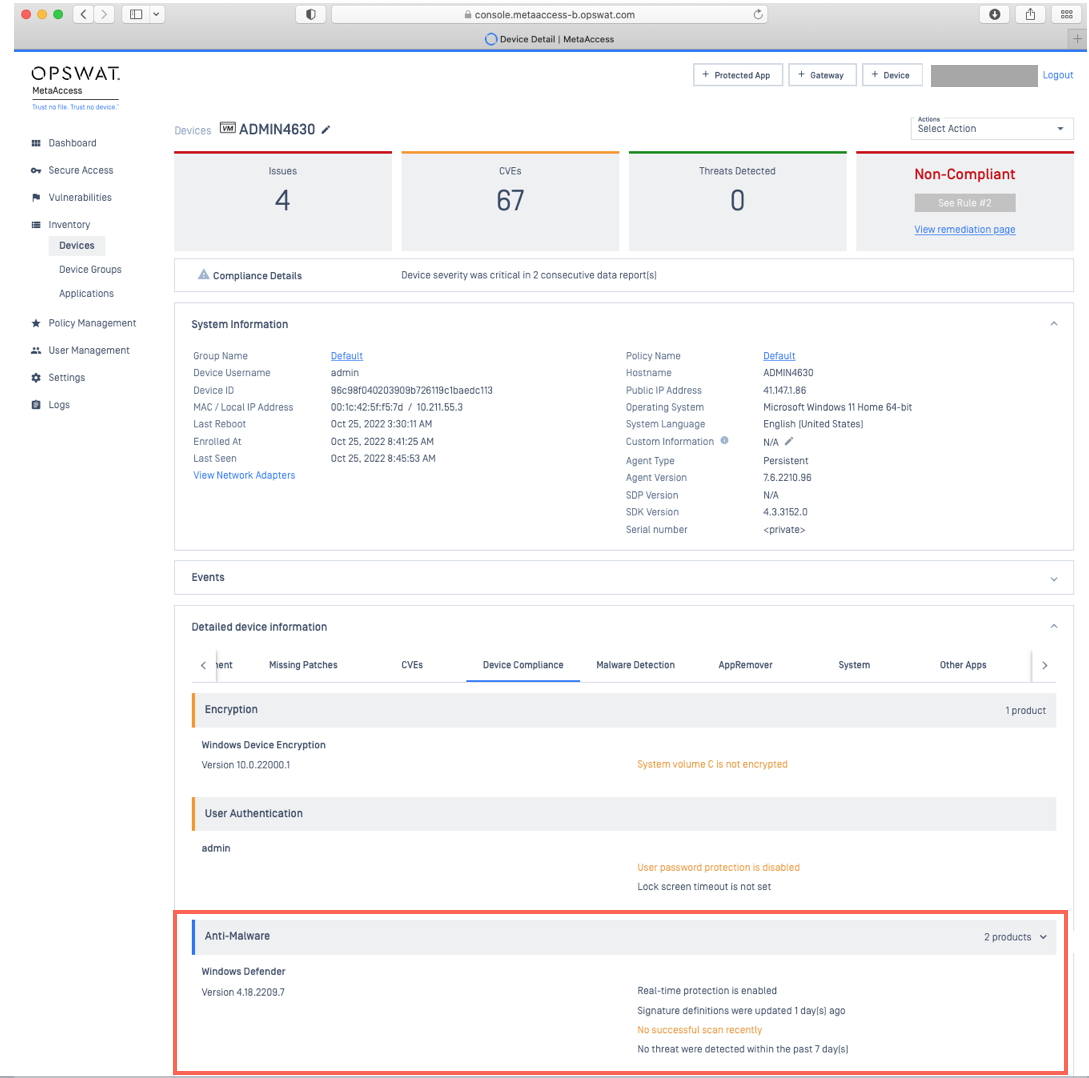This screenshot has height=1078, width=1089.
Task: Click the Policy Management star icon
Action: pos(36,323)
